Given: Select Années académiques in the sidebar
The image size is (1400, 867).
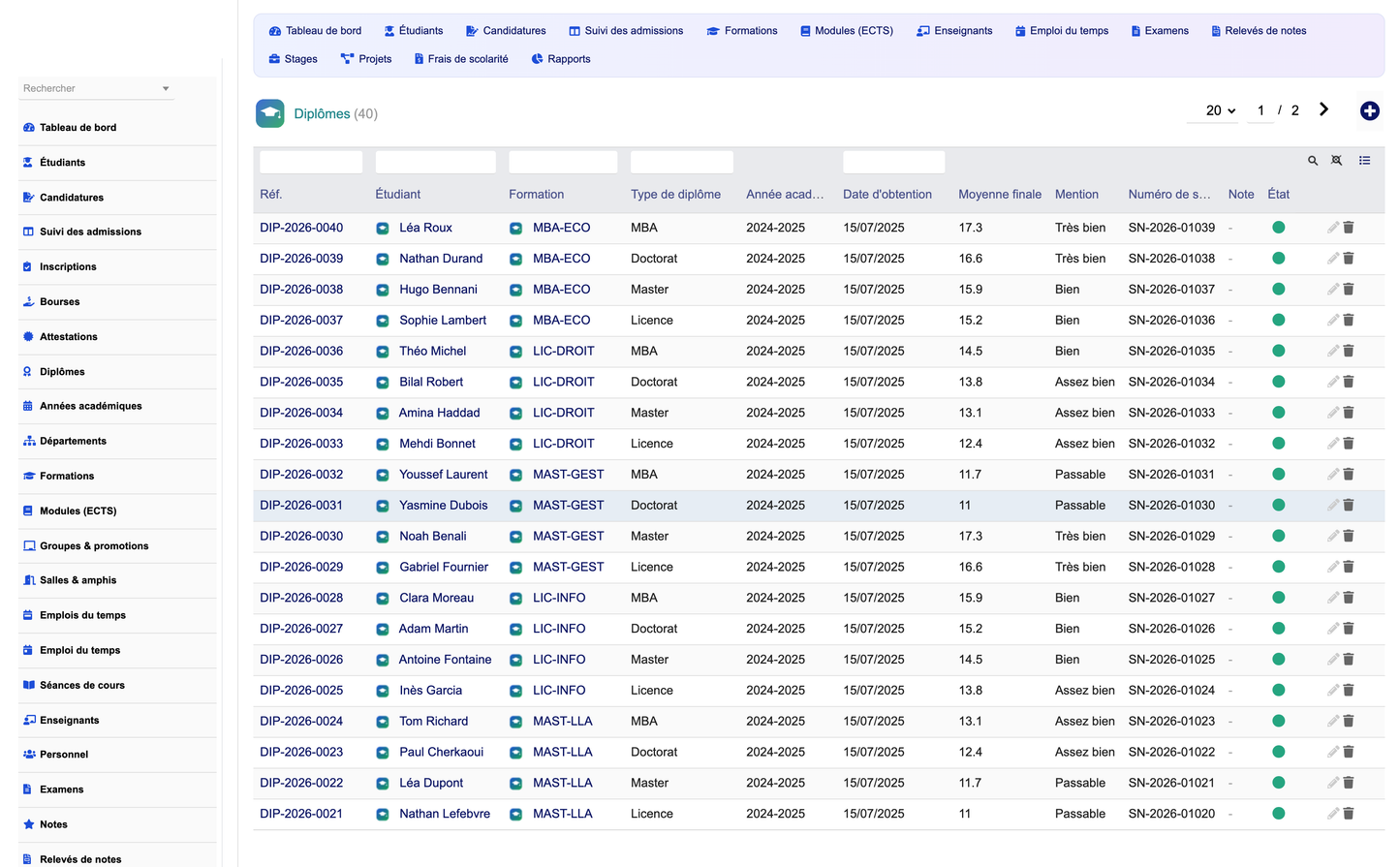Looking at the screenshot, I should (x=117, y=406).
